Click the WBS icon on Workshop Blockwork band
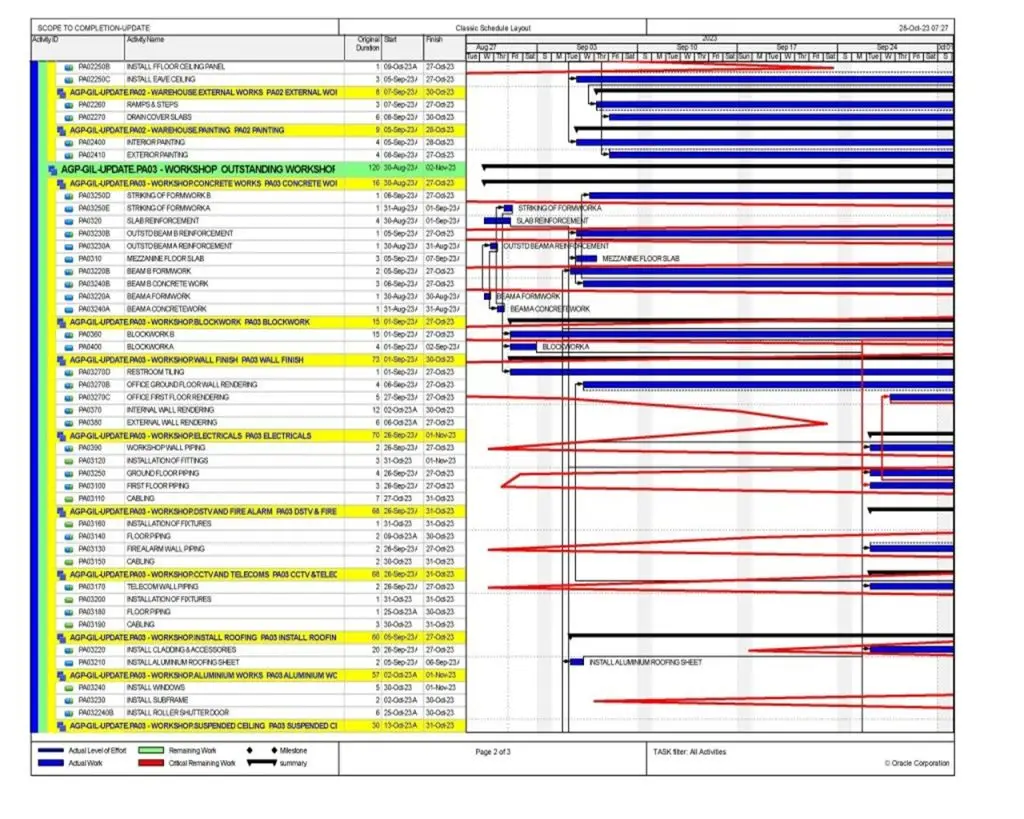This screenshot has height=819, width=1024. coord(62,322)
